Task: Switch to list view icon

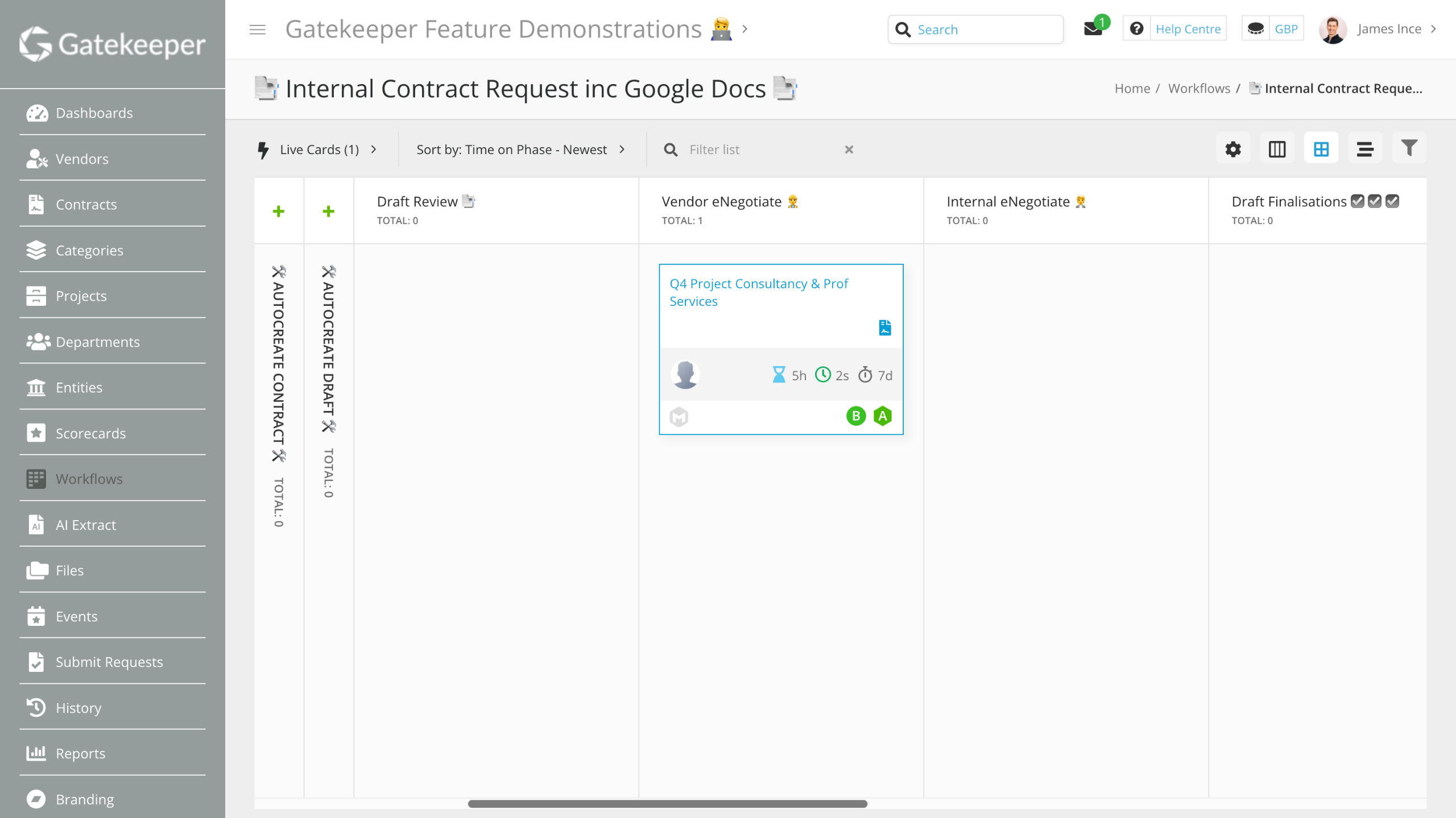Action: (x=1364, y=150)
